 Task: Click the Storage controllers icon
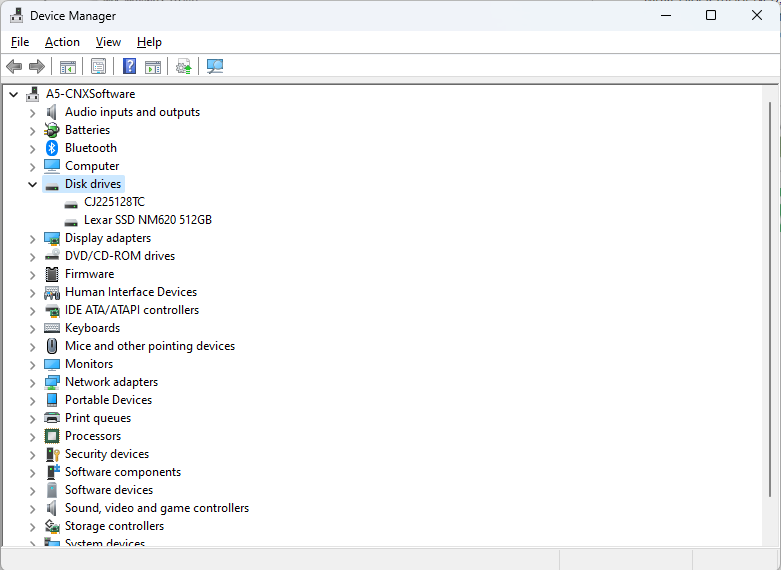tap(52, 526)
